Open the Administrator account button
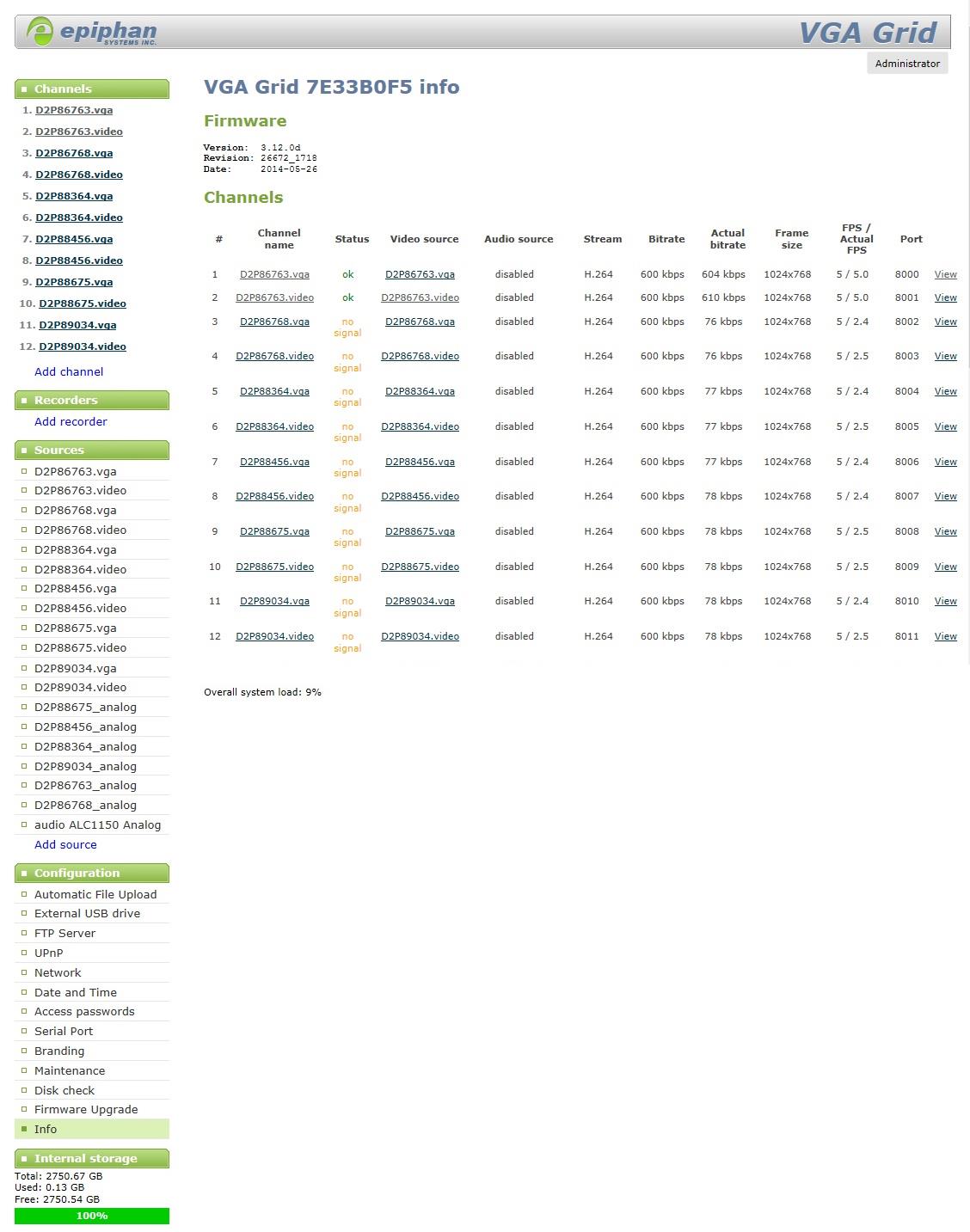Image resolution: width=970 pixels, height=1232 pixels. [906, 64]
